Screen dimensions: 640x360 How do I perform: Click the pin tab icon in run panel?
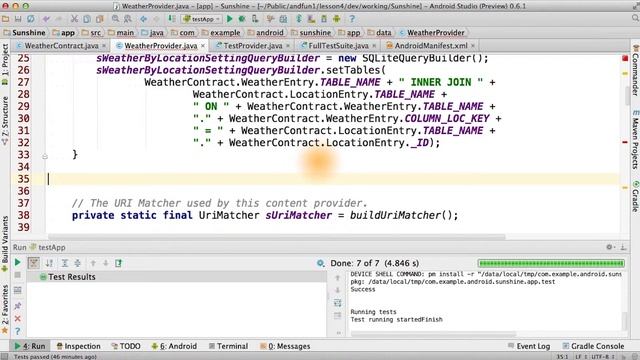click(x=18, y=306)
